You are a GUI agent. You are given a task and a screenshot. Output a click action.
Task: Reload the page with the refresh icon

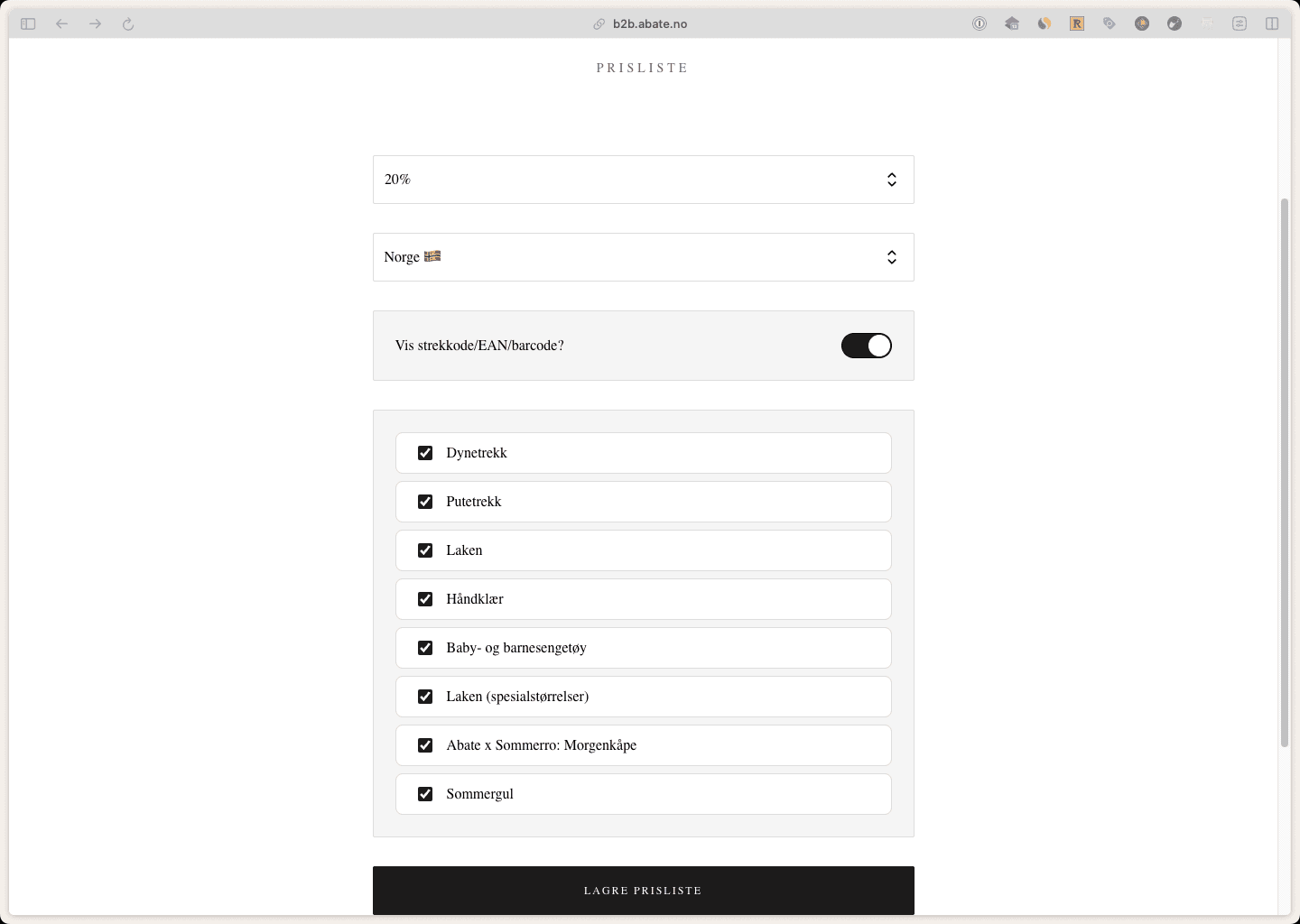pos(128,24)
